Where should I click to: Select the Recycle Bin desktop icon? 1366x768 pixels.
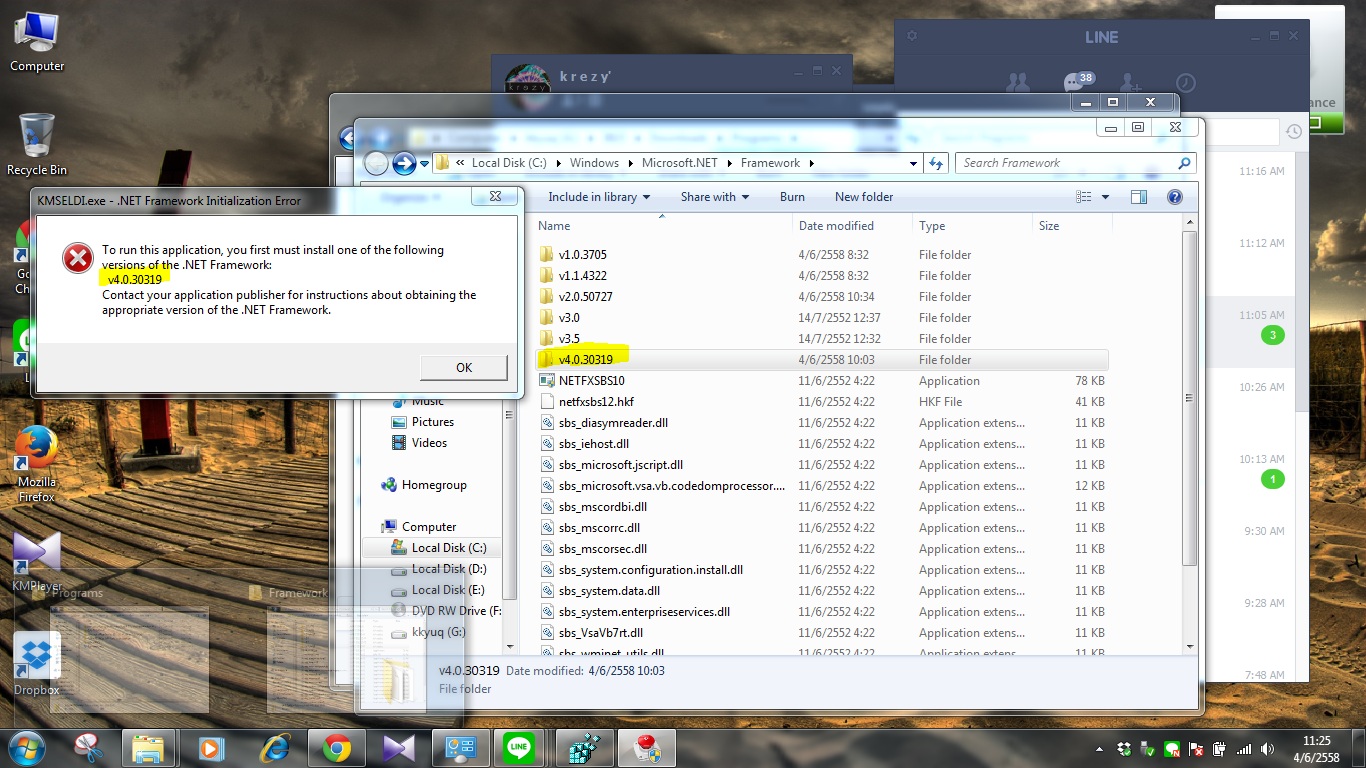coord(37,145)
